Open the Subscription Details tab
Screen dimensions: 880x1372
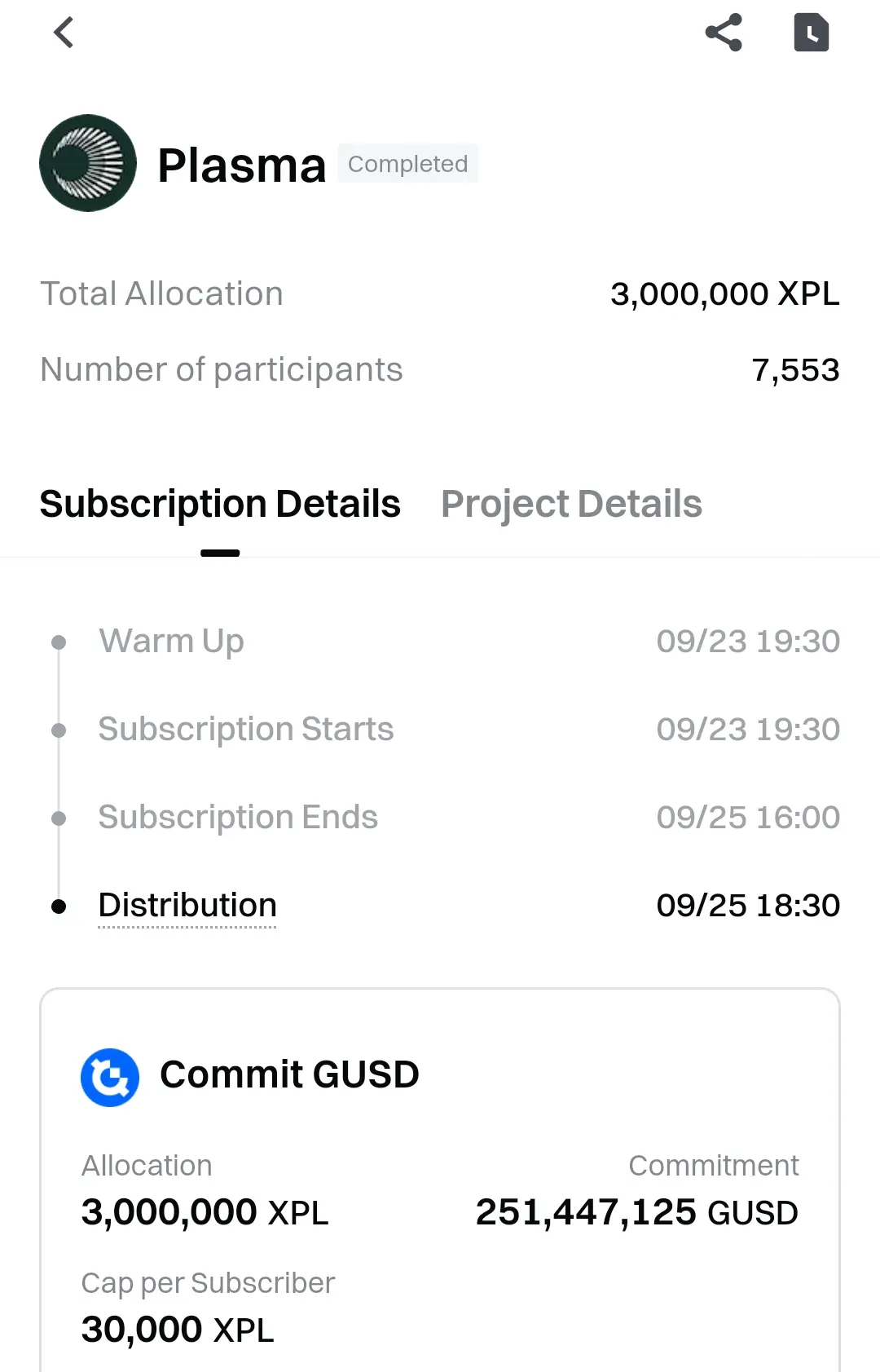tap(220, 504)
